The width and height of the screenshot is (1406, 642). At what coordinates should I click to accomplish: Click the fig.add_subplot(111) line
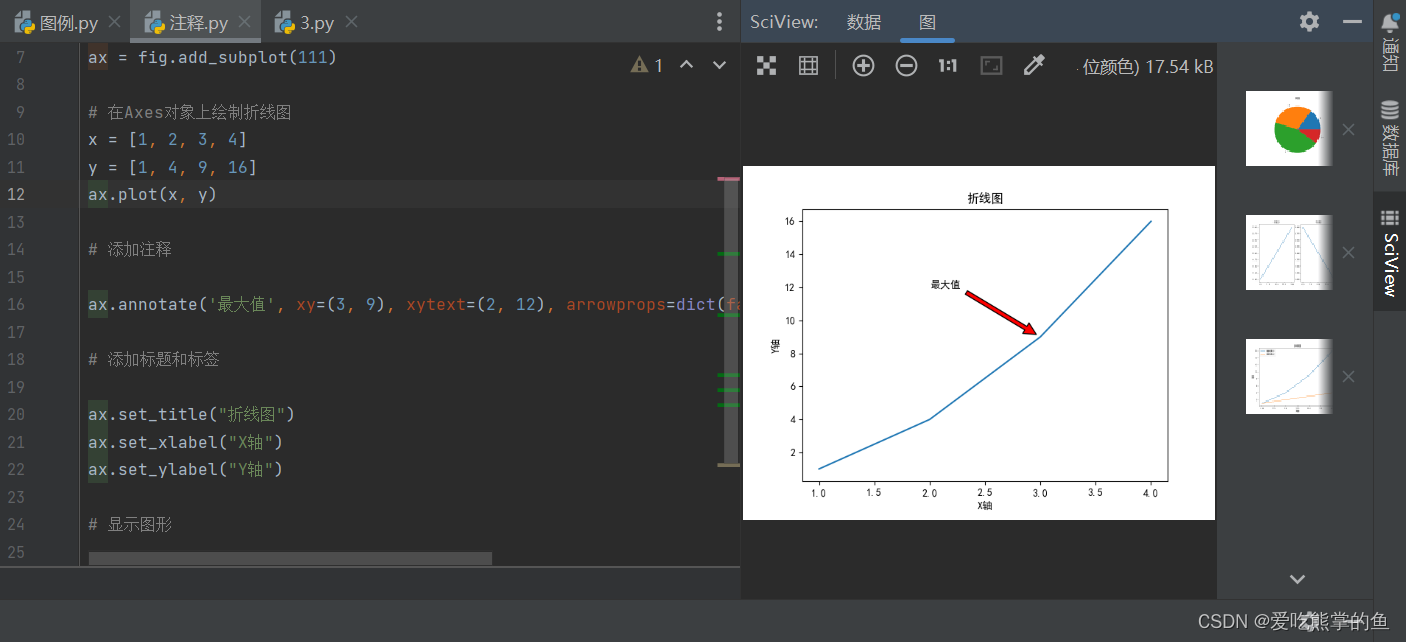coord(213,57)
